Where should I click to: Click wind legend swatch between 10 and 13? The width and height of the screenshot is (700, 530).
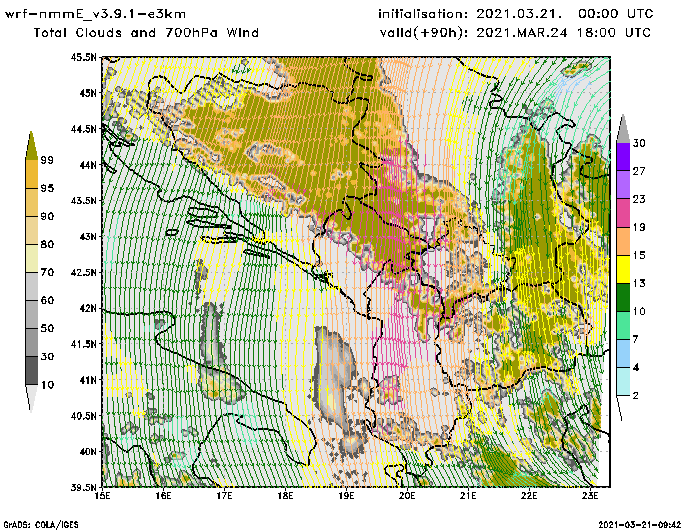(x=623, y=297)
